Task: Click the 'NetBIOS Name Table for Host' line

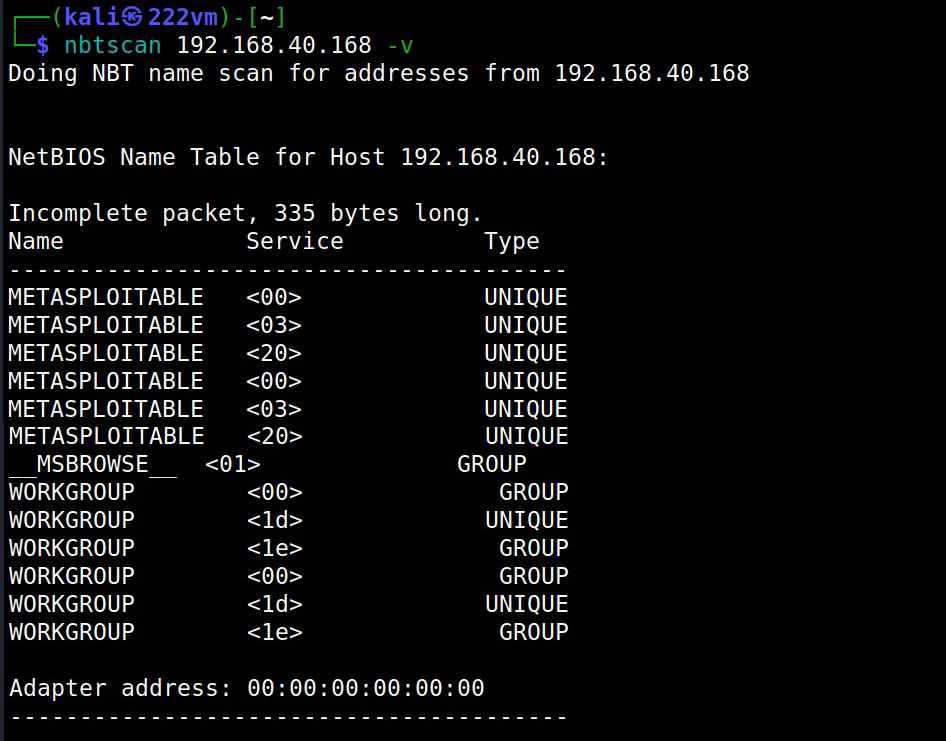Action: pos(308,157)
